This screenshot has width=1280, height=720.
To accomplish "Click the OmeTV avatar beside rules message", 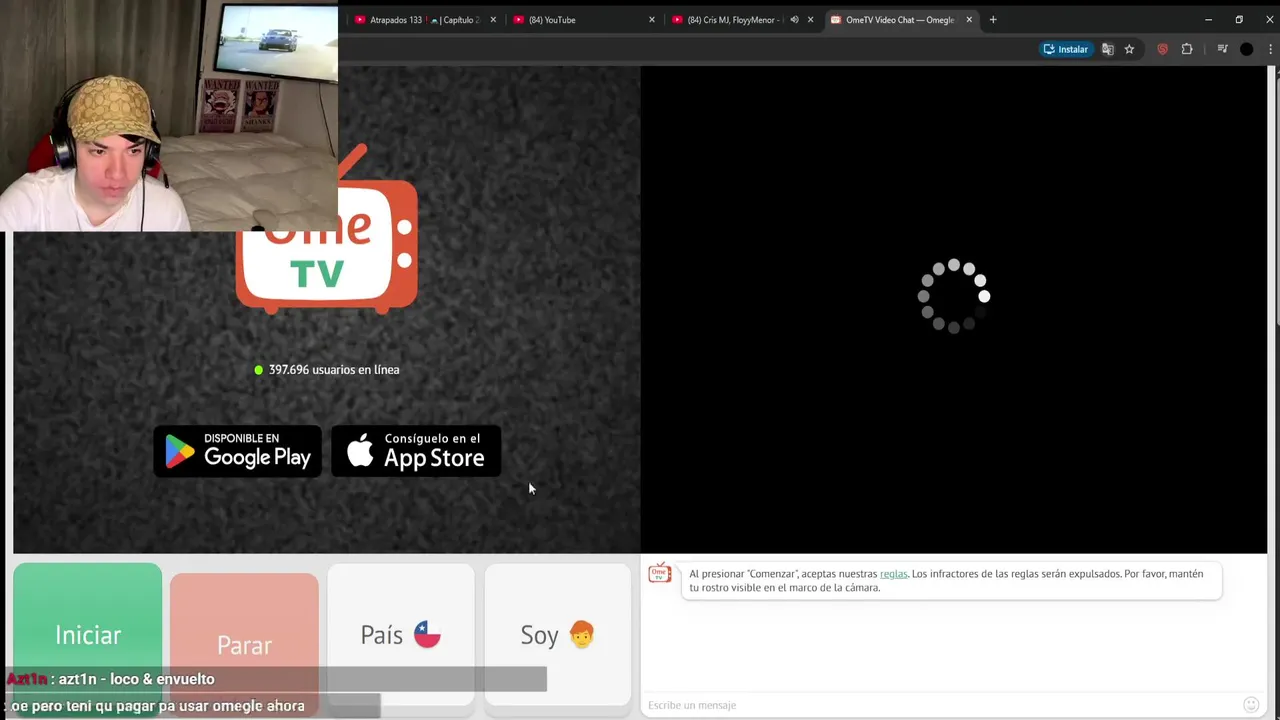I will coord(660,573).
